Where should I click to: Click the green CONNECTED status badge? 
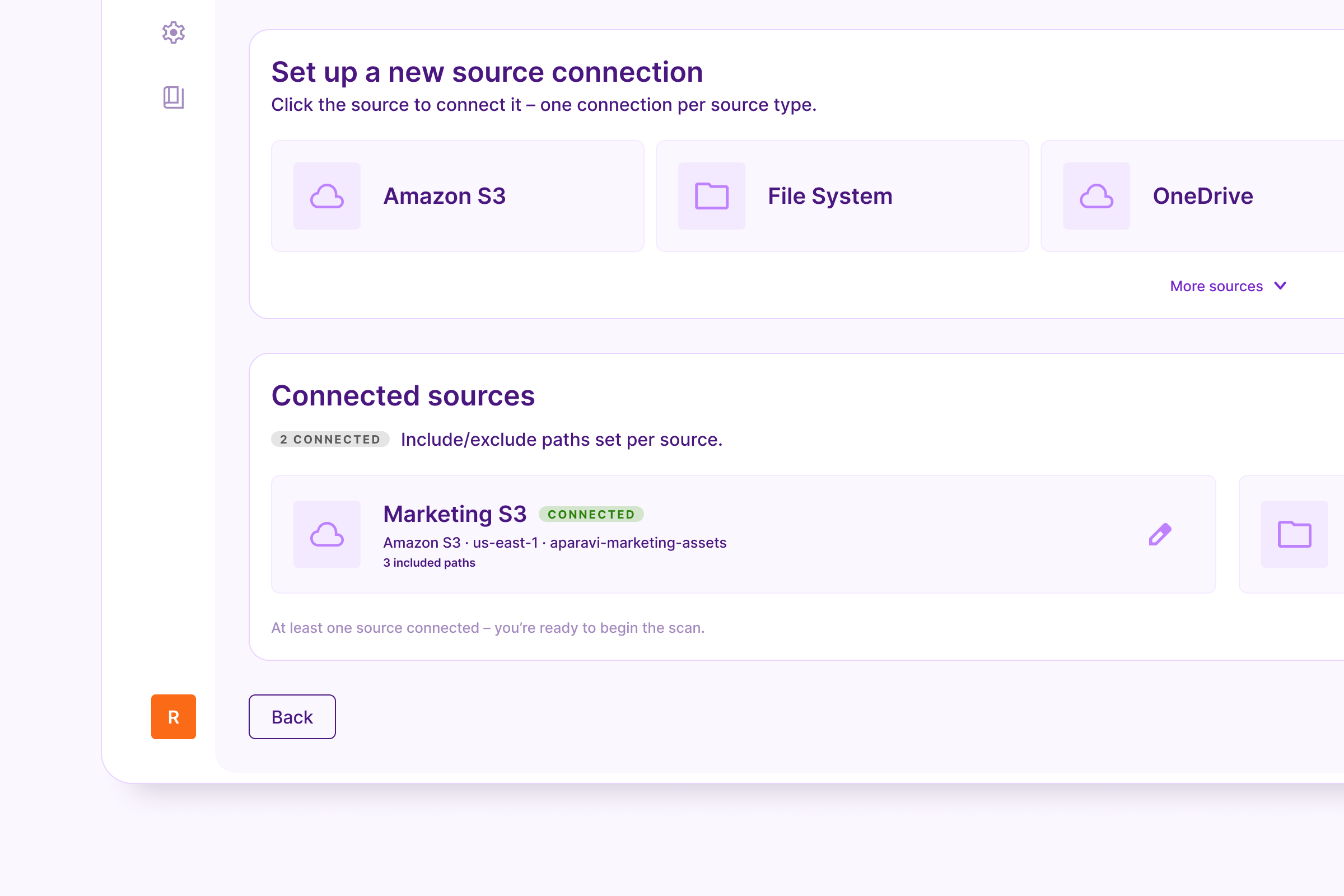pyautogui.click(x=591, y=514)
